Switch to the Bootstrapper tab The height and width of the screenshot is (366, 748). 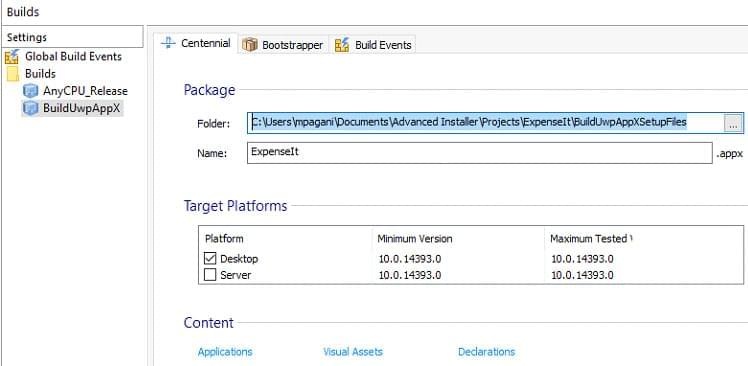click(x=284, y=45)
